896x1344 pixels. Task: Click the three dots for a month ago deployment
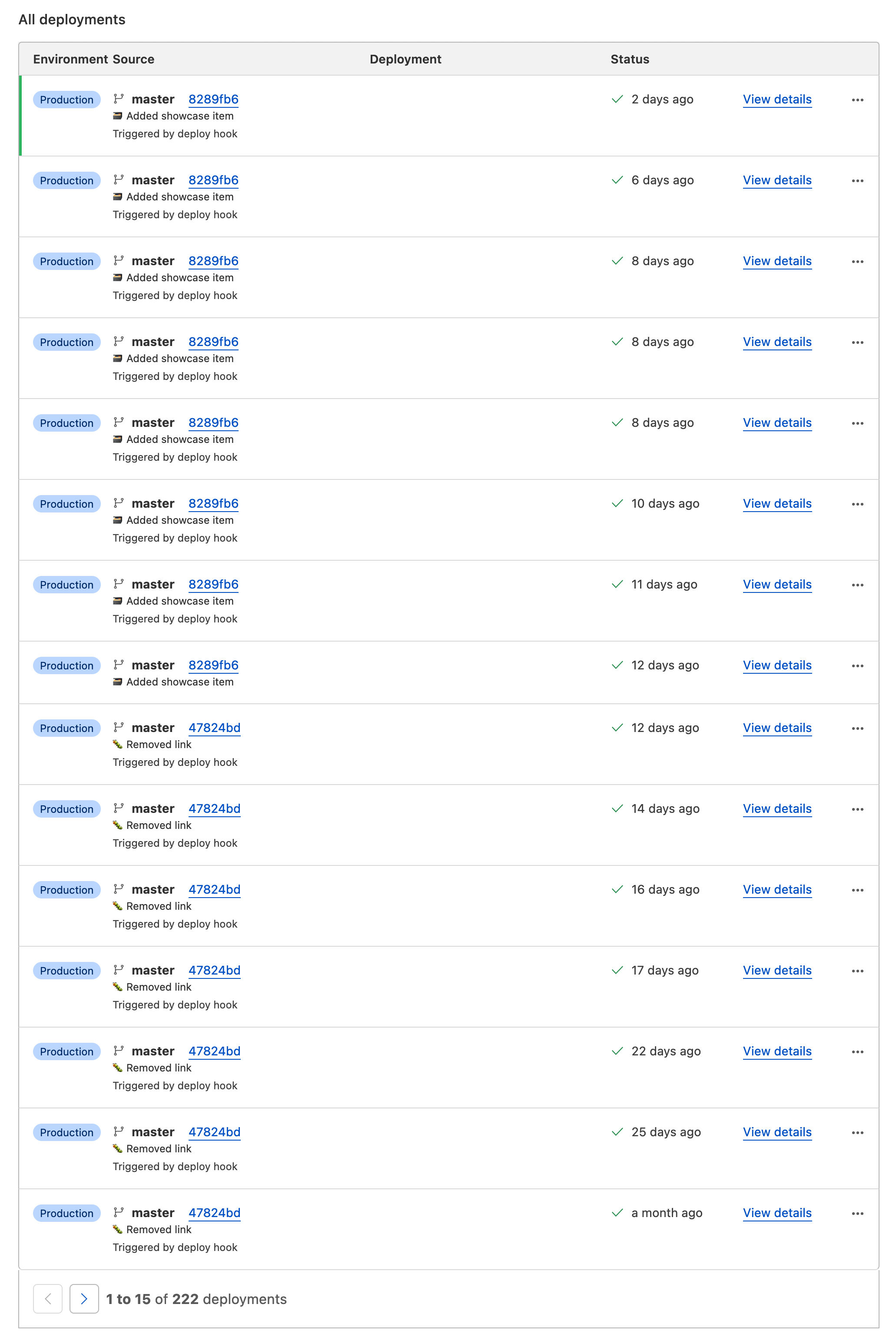click(857, 1214)
